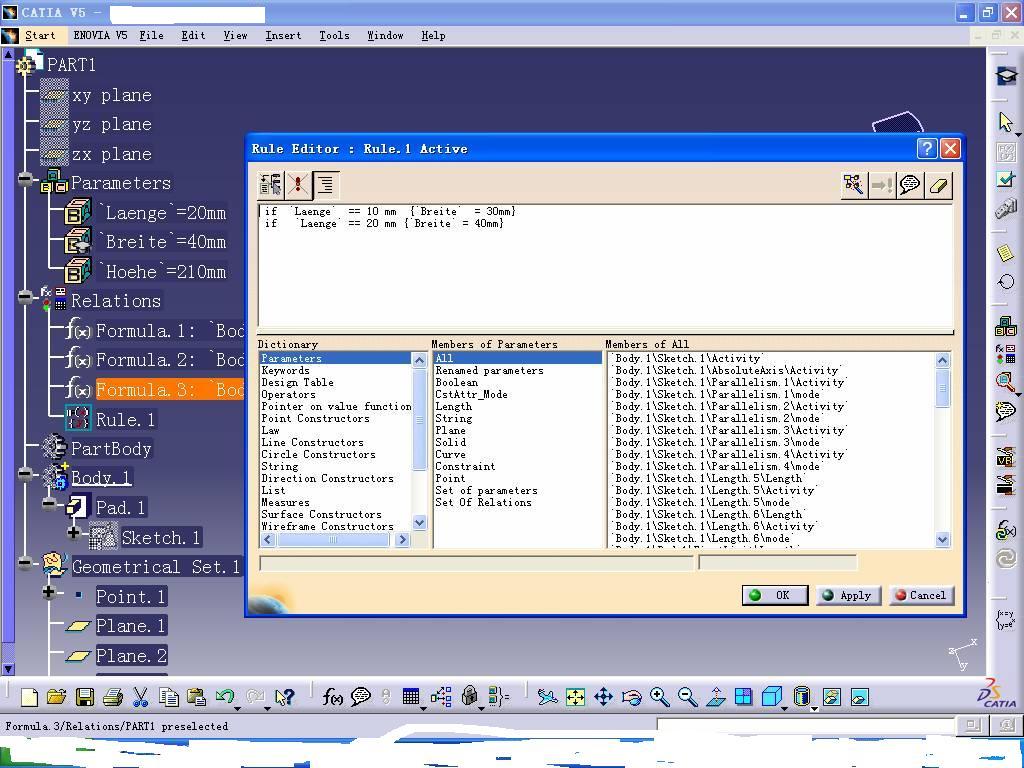This screenshot has width=1024, height=768.
Task: Toggle the text alignment lines icon in Rule Editor
Action: [x=326, y=185]
